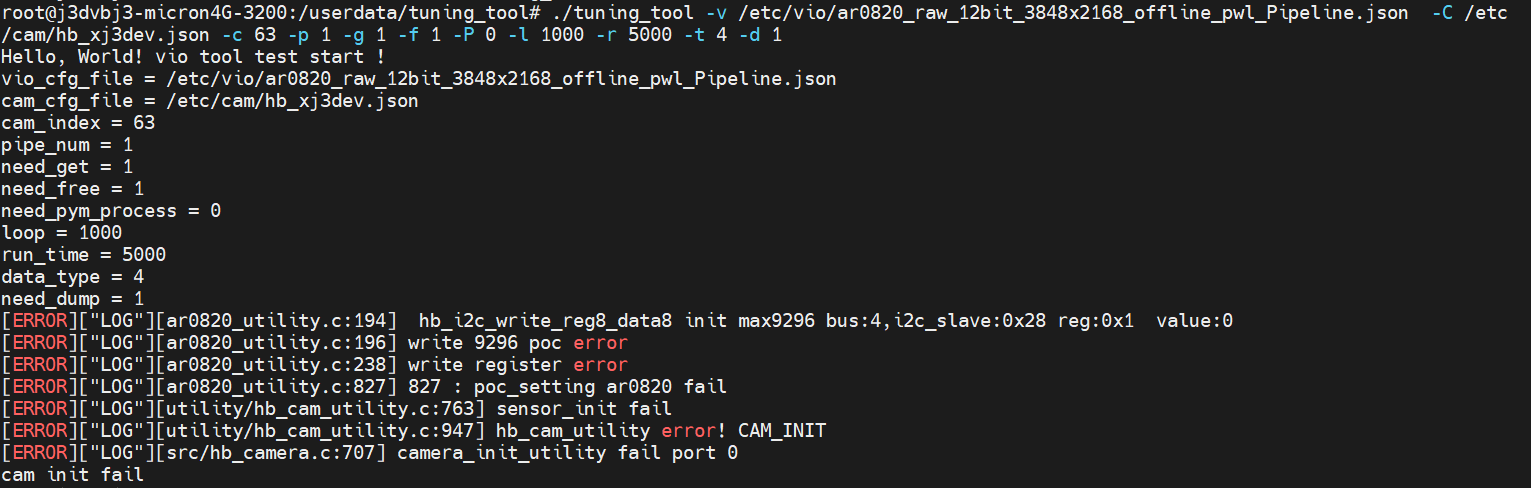Click the vio_cfg_file output line
Viewport: 1531px width, 488px height.
click(418, 79)
